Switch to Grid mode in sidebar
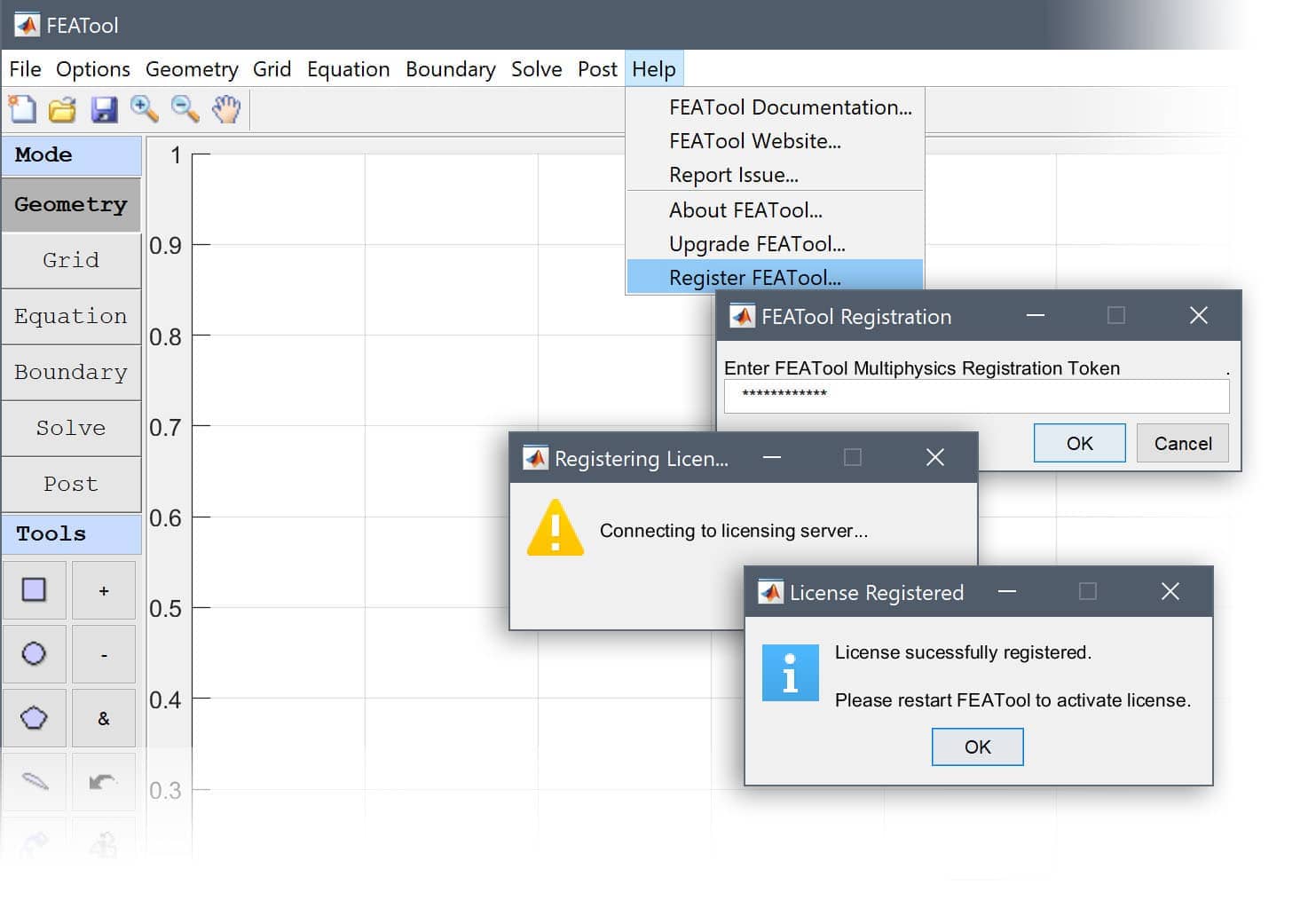The image size is (1316, 924). click(x=71, y=261)
